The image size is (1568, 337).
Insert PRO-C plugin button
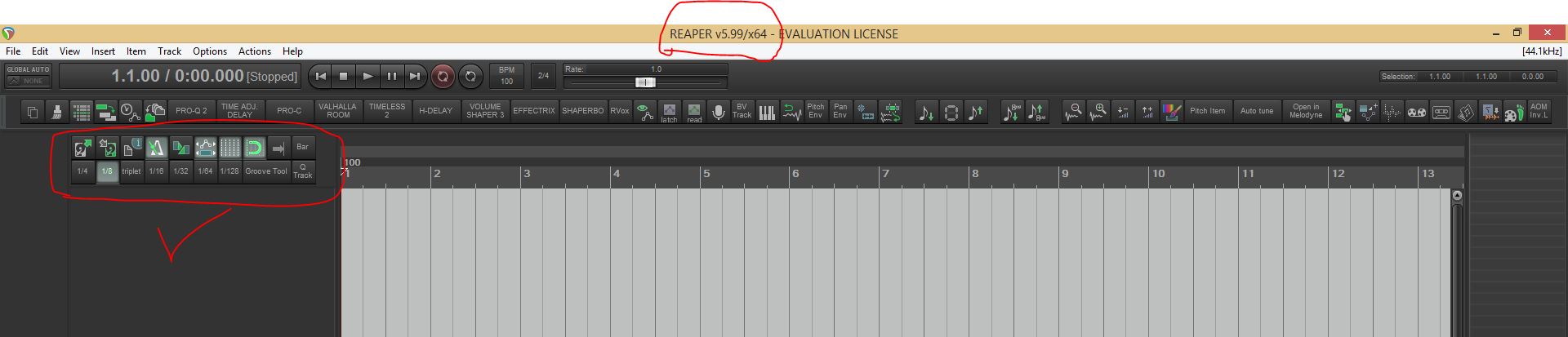tap(289, 111)
